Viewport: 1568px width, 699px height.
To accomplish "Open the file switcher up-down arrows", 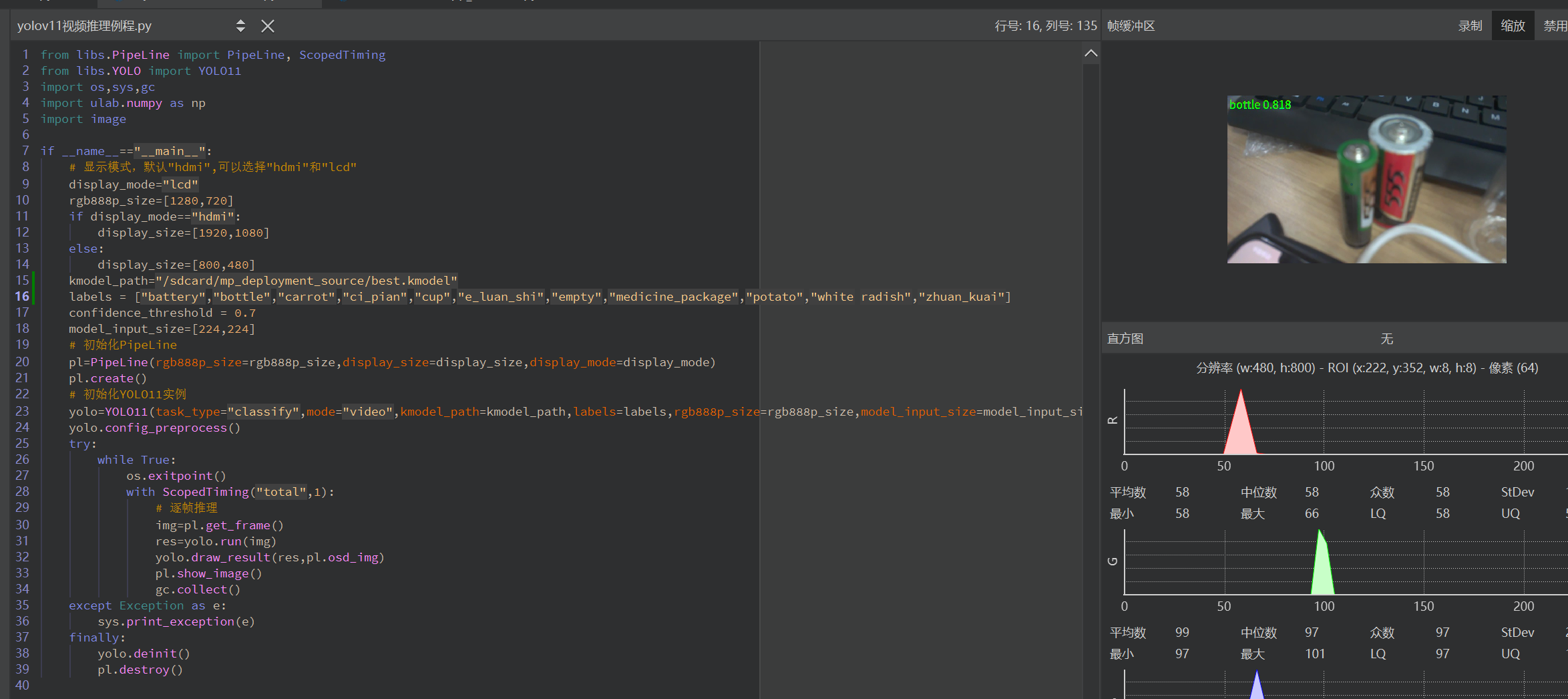I will pyautogui.click(x=240, y=26).
